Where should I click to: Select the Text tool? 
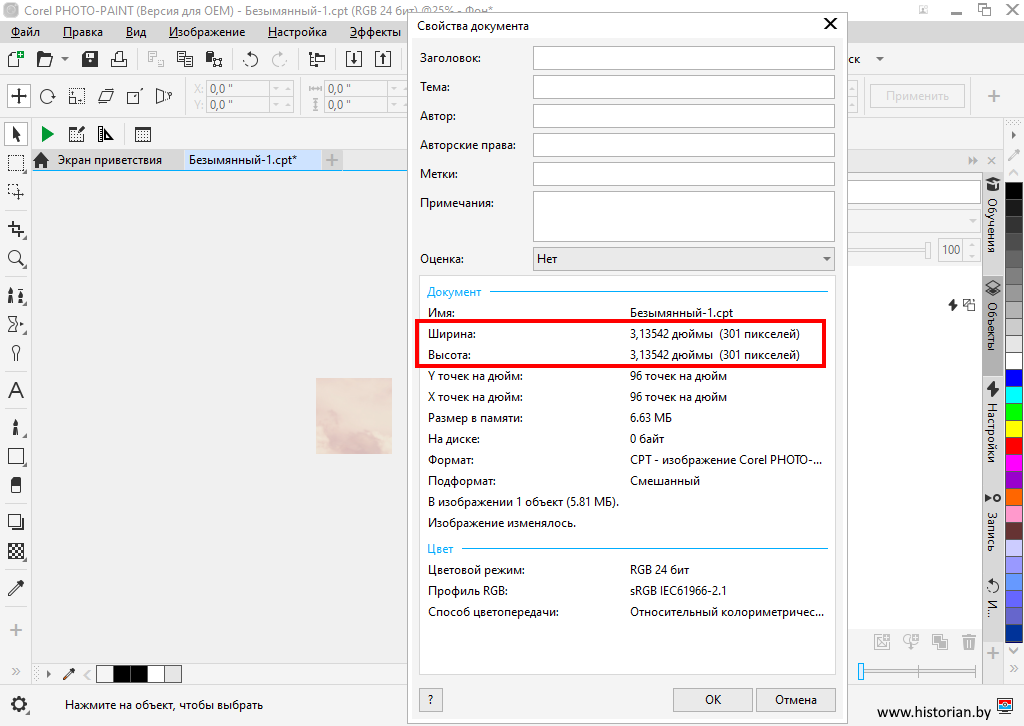16,391
